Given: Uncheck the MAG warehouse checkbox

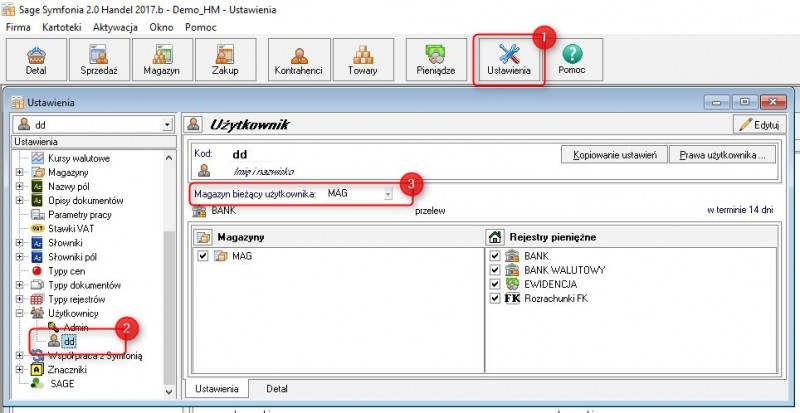Looking at the screenshot, I should 203,256.
